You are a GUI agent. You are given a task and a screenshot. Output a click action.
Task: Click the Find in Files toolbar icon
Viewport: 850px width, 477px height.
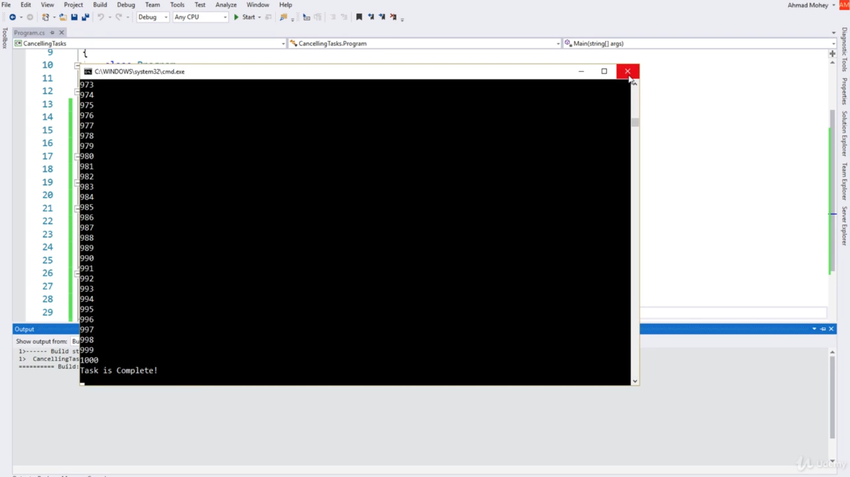click(x=283, y=17)
